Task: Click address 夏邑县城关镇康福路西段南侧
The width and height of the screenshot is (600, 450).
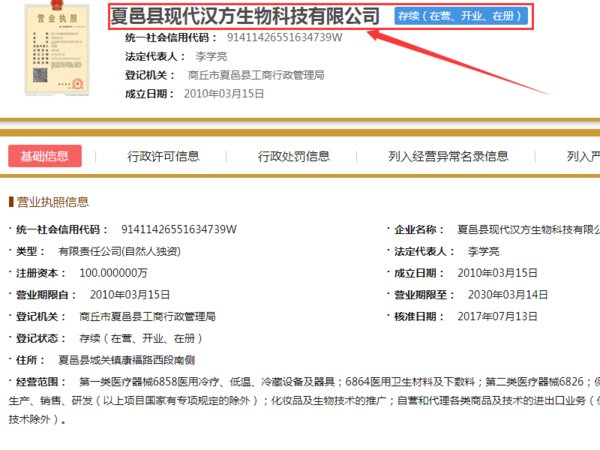Action: pos(127,360)
